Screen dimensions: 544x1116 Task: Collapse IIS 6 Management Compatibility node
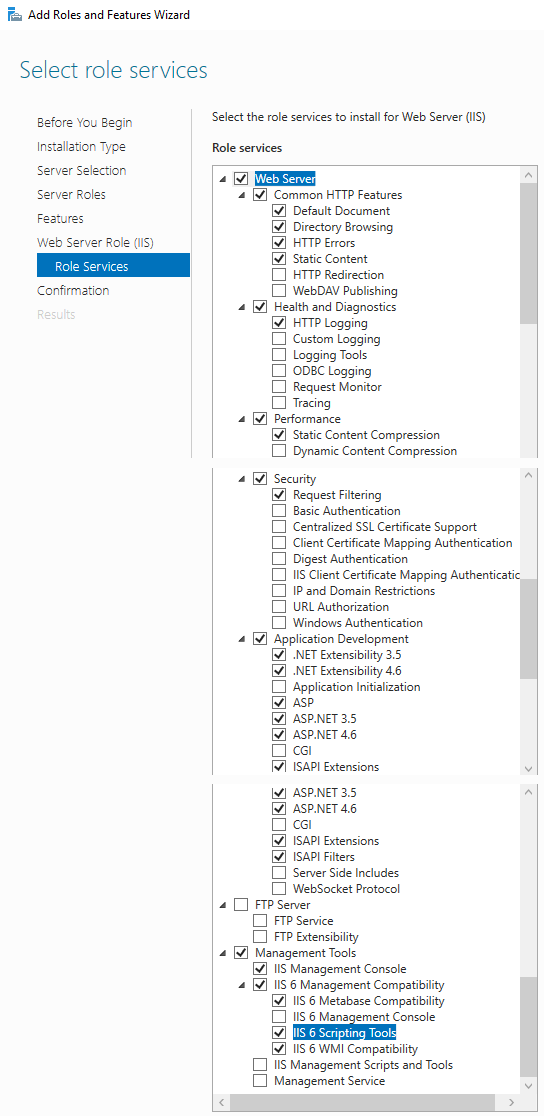click(x=242, y=985)
